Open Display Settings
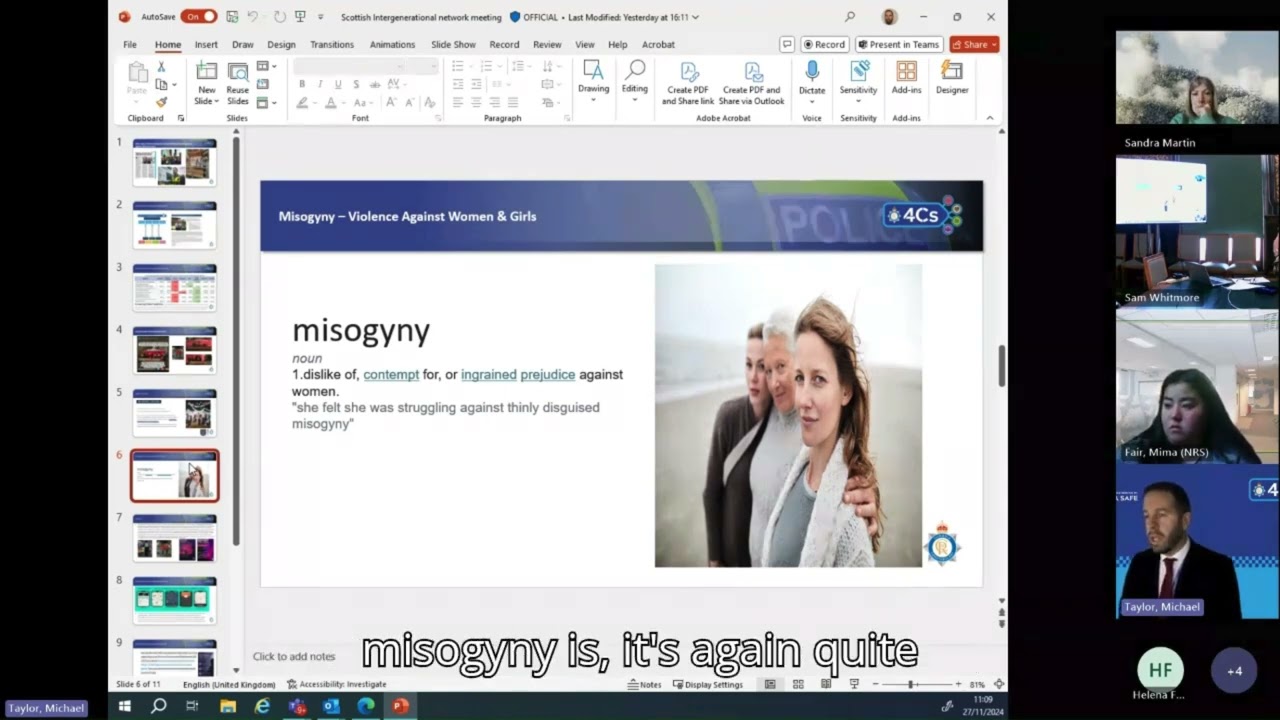The image size is (1280, 720). point(708,685)
